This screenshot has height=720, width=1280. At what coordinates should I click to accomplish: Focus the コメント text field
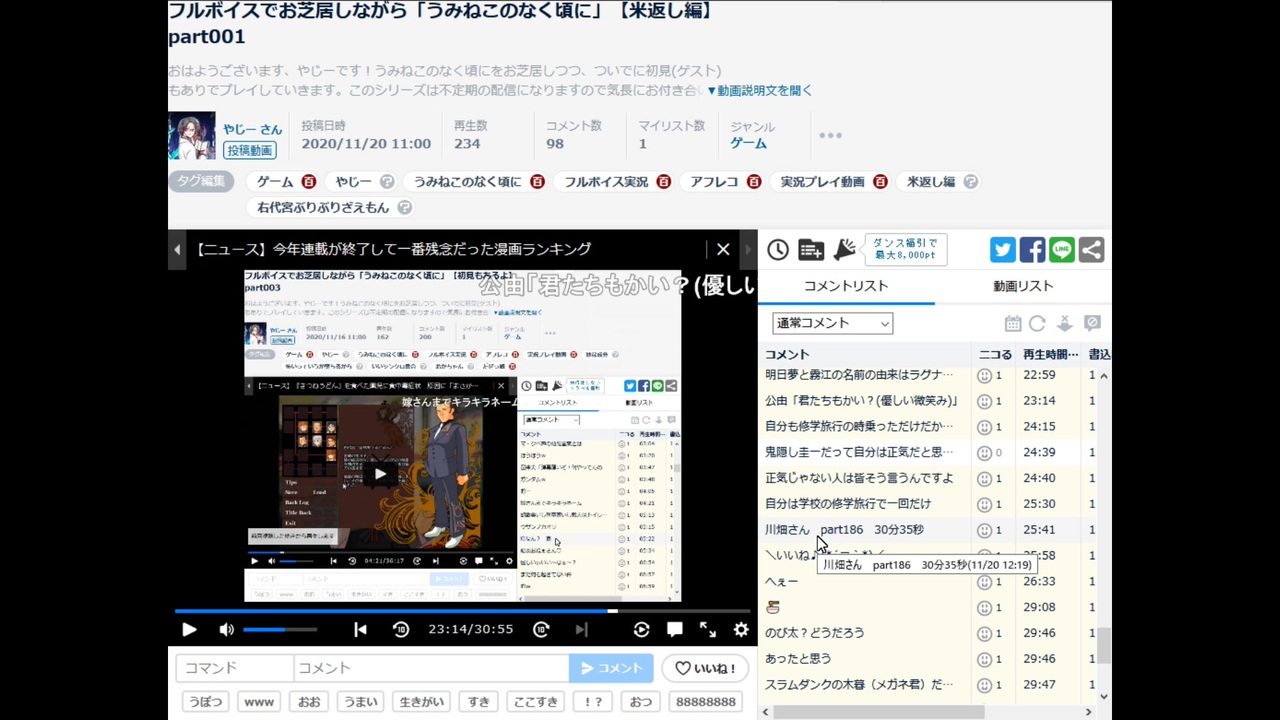pyautogui.click(x=431, y=668)
